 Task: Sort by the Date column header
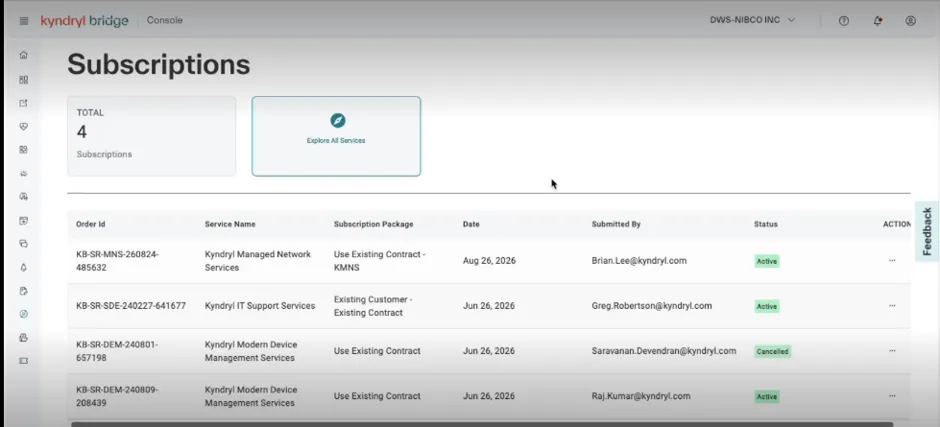pos(471,224)
